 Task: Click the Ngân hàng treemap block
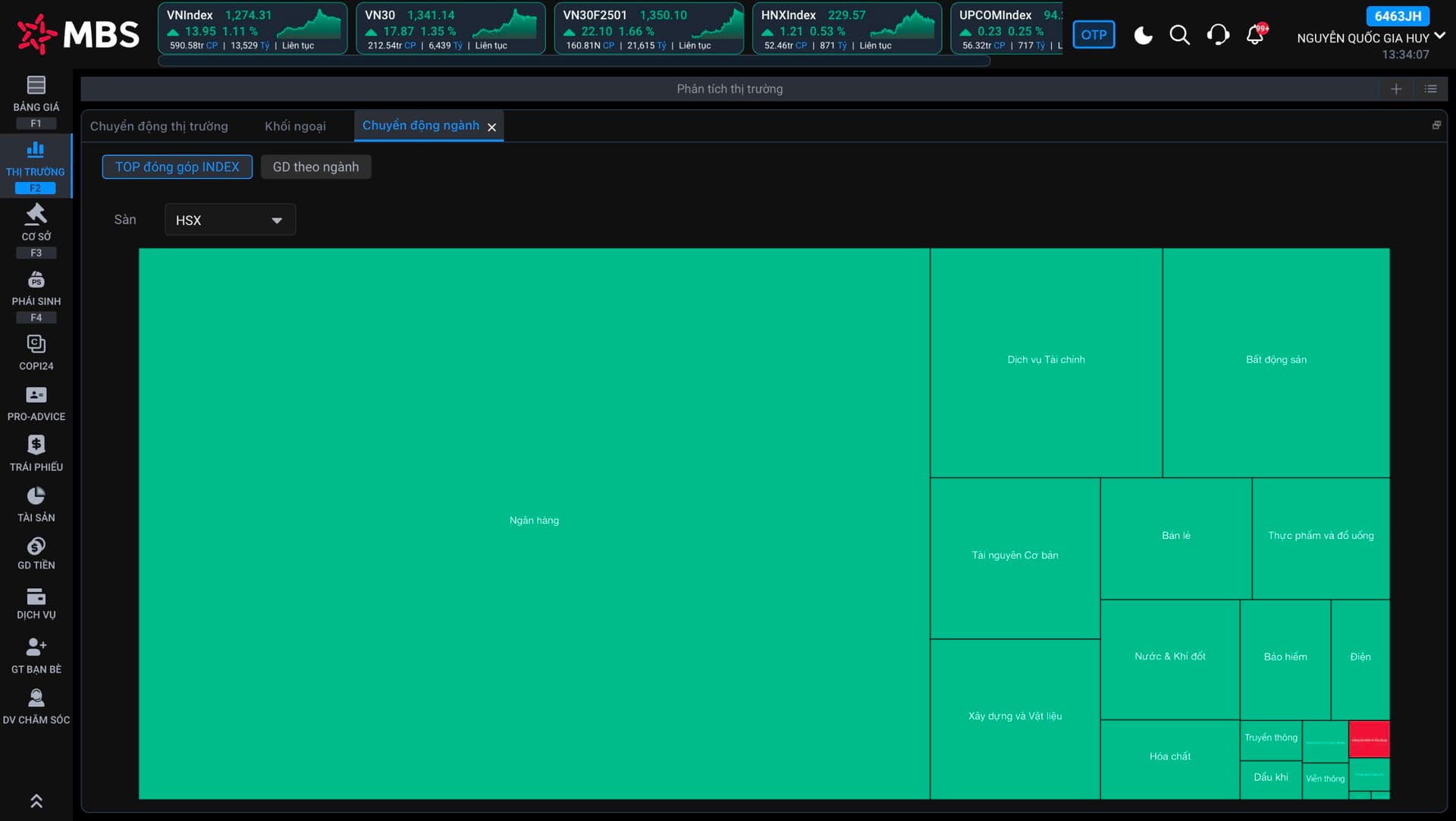534,520
